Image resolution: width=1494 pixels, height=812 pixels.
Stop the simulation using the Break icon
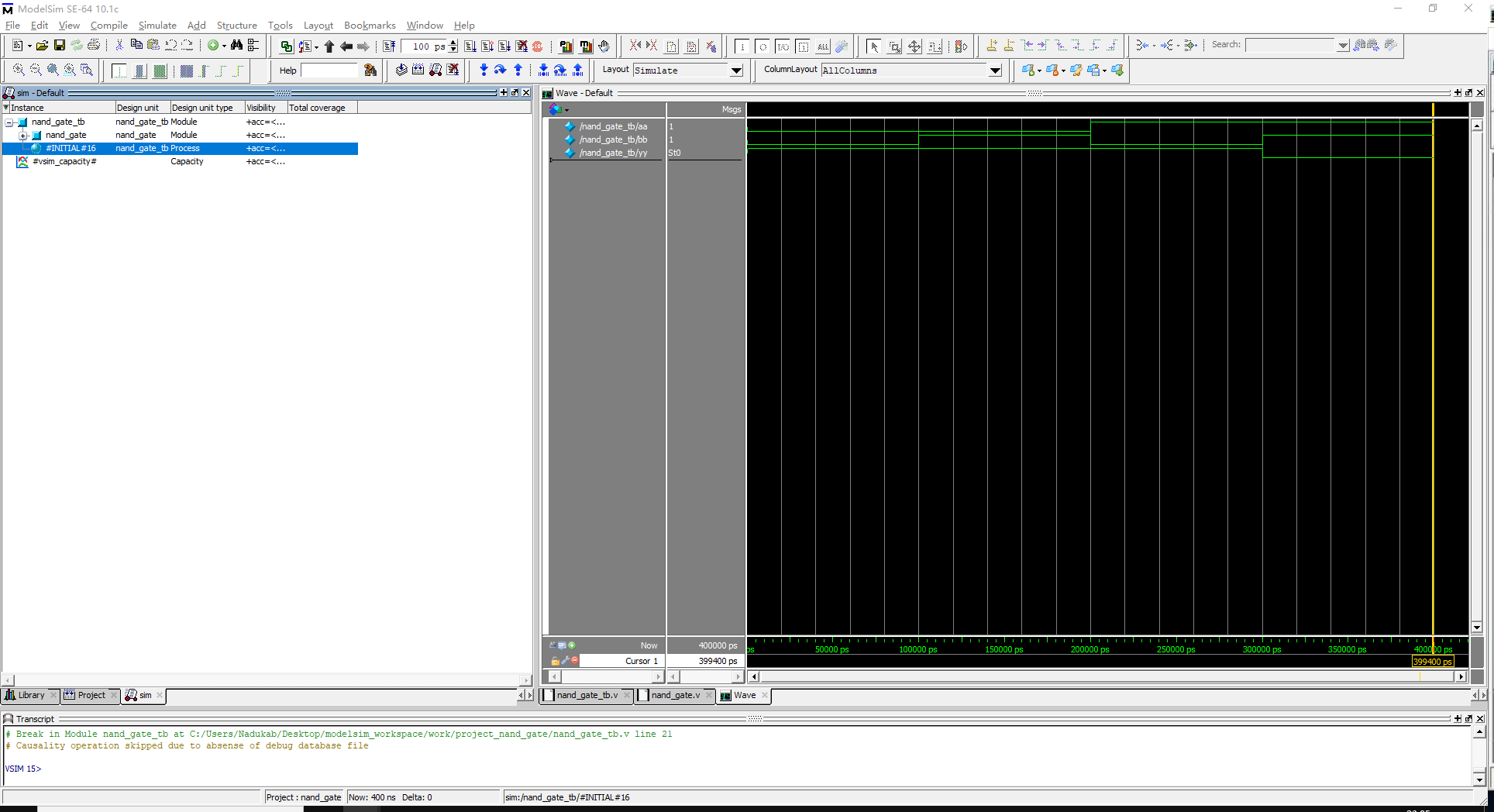[x=539, y=46]
